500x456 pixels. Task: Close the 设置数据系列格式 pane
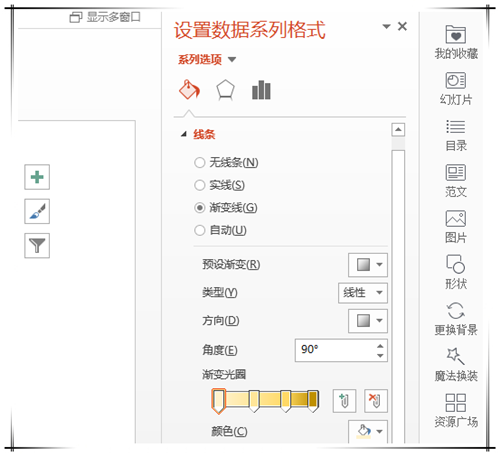[x=402, y=26]
